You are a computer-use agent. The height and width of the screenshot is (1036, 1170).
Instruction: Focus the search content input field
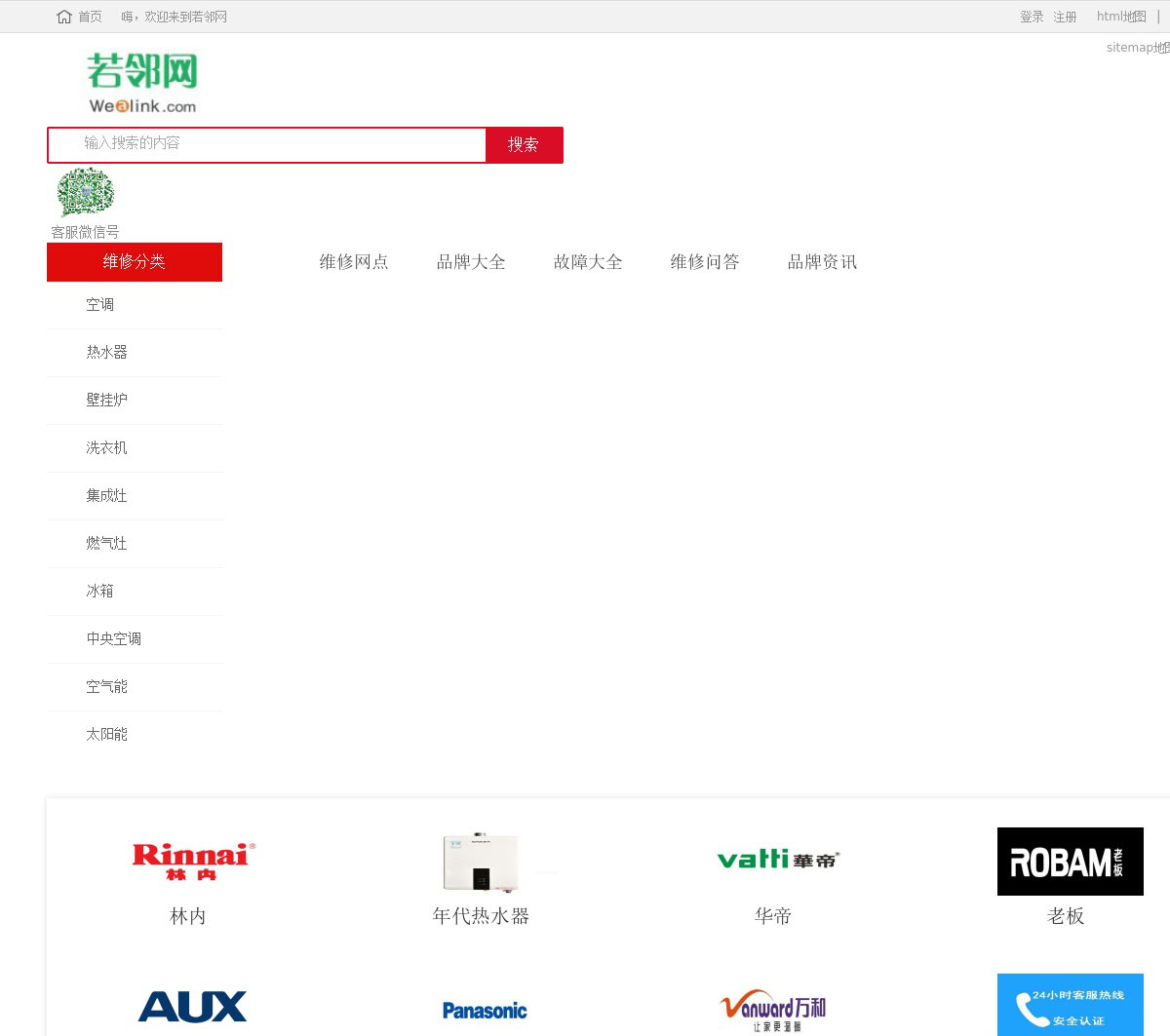pyautogui.click(x=267, y=144)
